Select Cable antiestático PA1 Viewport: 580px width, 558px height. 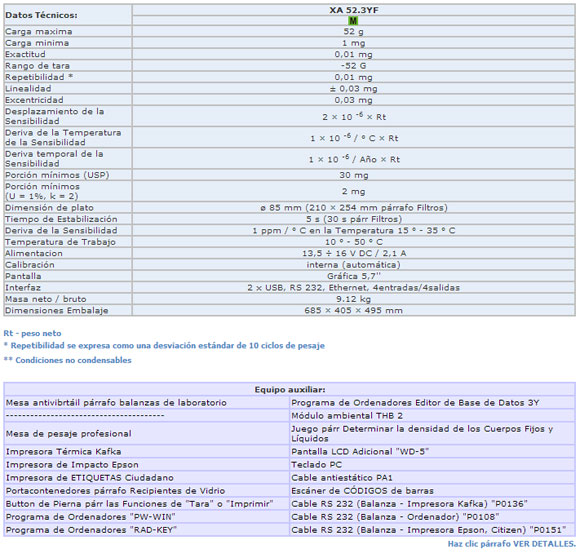(x=342, y=477)
